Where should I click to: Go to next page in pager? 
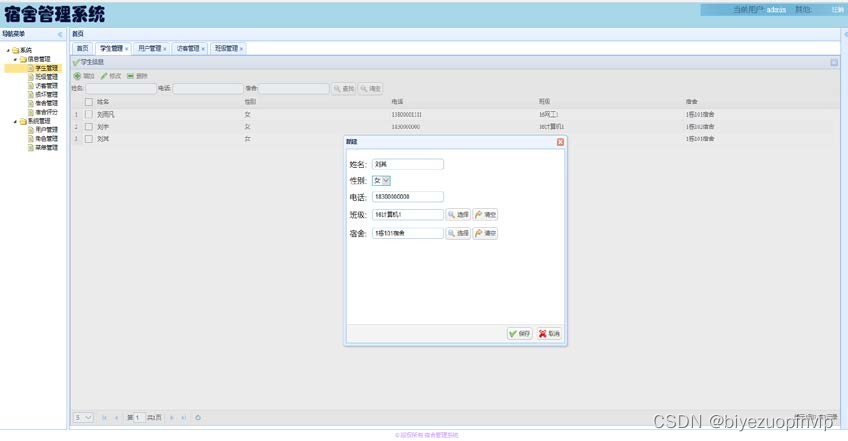172,418
